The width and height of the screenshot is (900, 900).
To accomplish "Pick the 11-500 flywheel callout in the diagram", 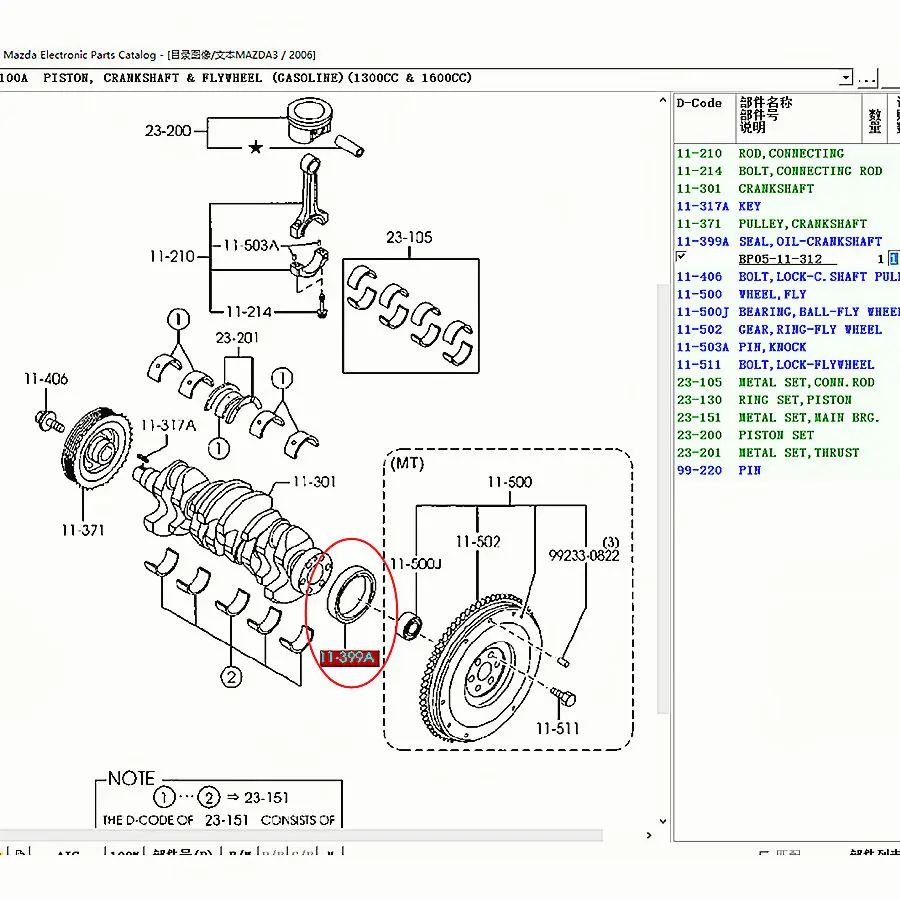I will [509, 482].
